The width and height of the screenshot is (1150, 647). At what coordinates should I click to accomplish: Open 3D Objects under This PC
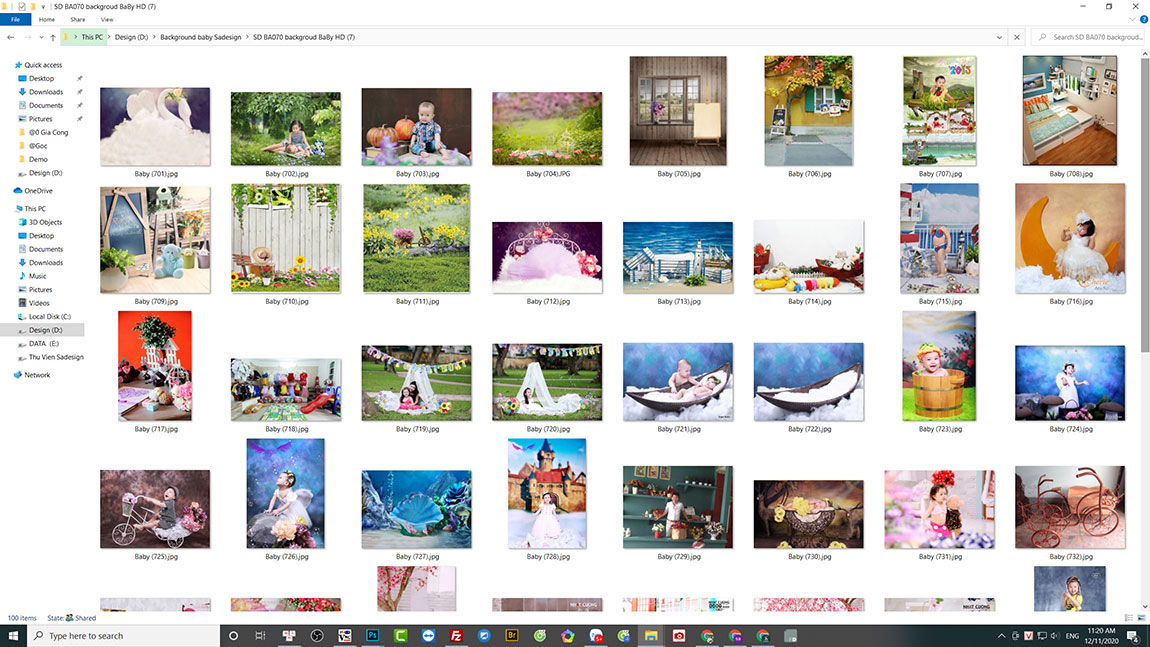pyautogui.click(x=45, y=222)
